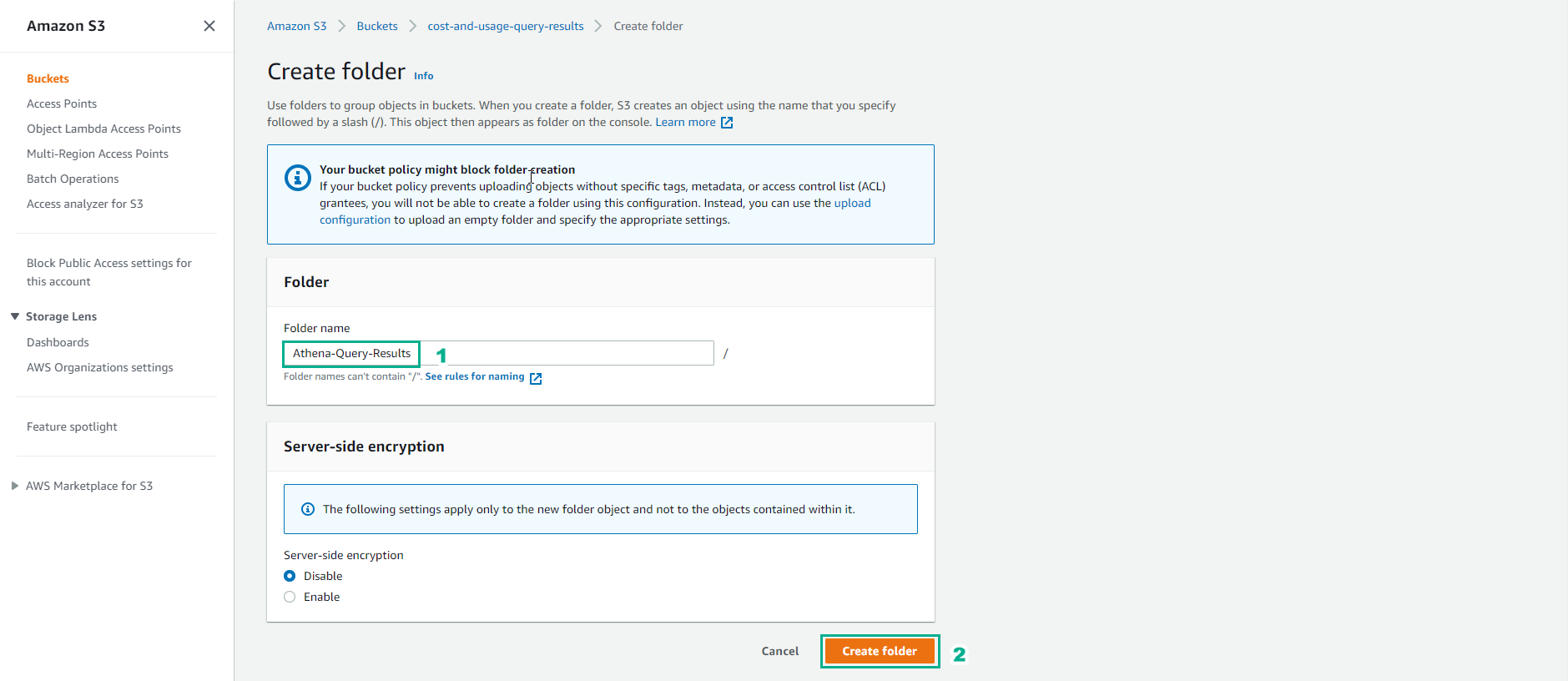1568x681 pixels.
Task: Open Buckets in the sidebar
Action: (48, 78)
